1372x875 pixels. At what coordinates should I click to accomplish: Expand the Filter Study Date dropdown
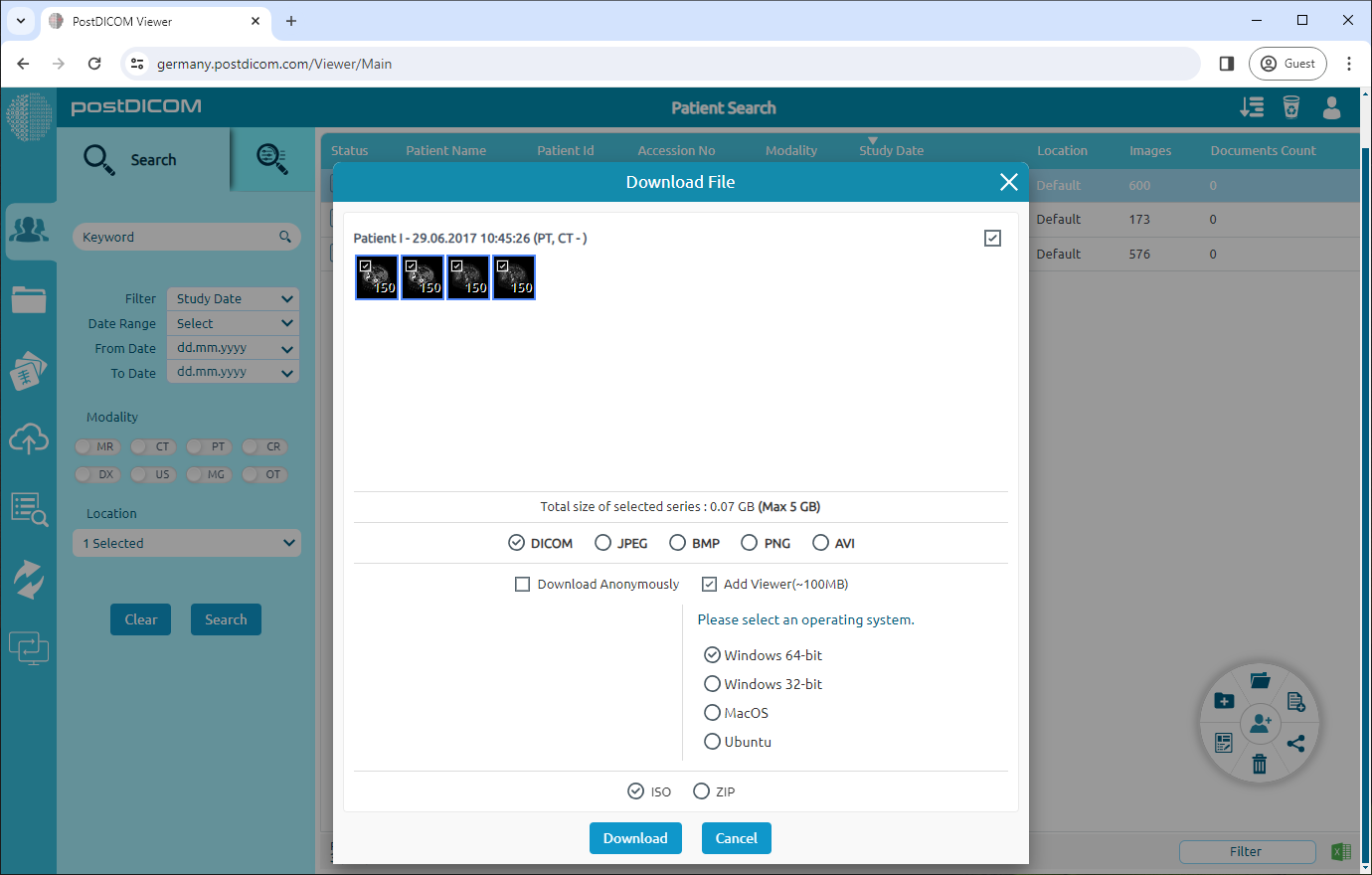click(233, 299)
